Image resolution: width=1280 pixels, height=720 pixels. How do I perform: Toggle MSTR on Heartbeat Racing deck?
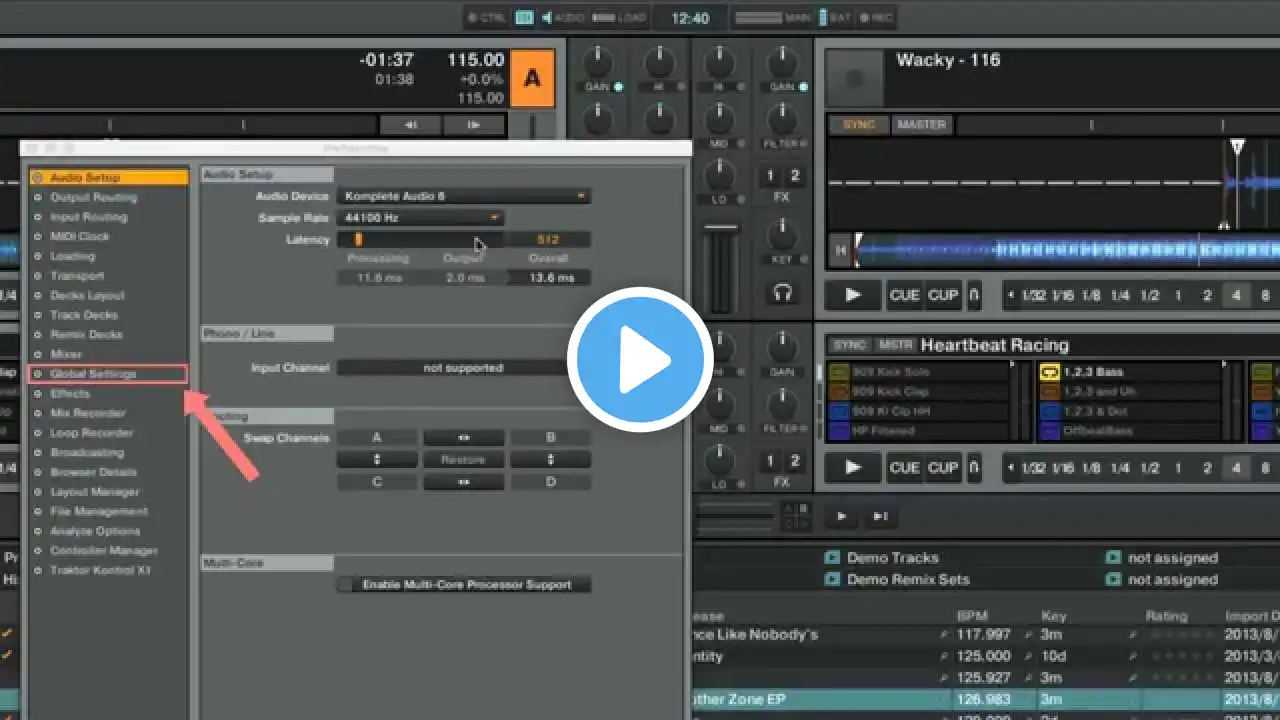click(x=895, y=345)
